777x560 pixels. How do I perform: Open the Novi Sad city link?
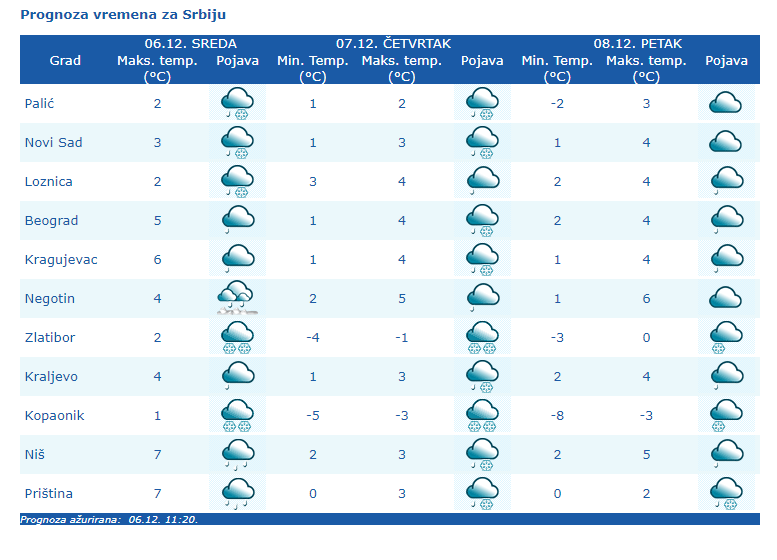coord(53,142)
